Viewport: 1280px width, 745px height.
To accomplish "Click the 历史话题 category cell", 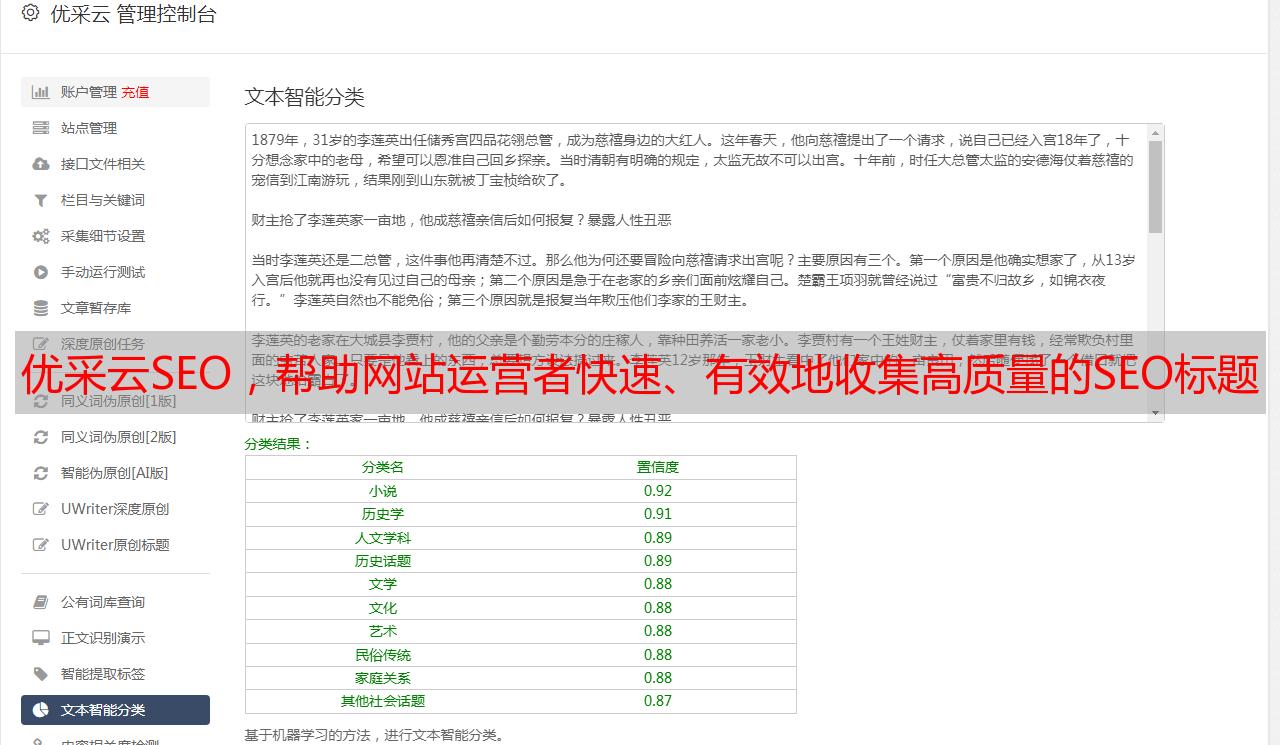I will (x=383, y=561).
